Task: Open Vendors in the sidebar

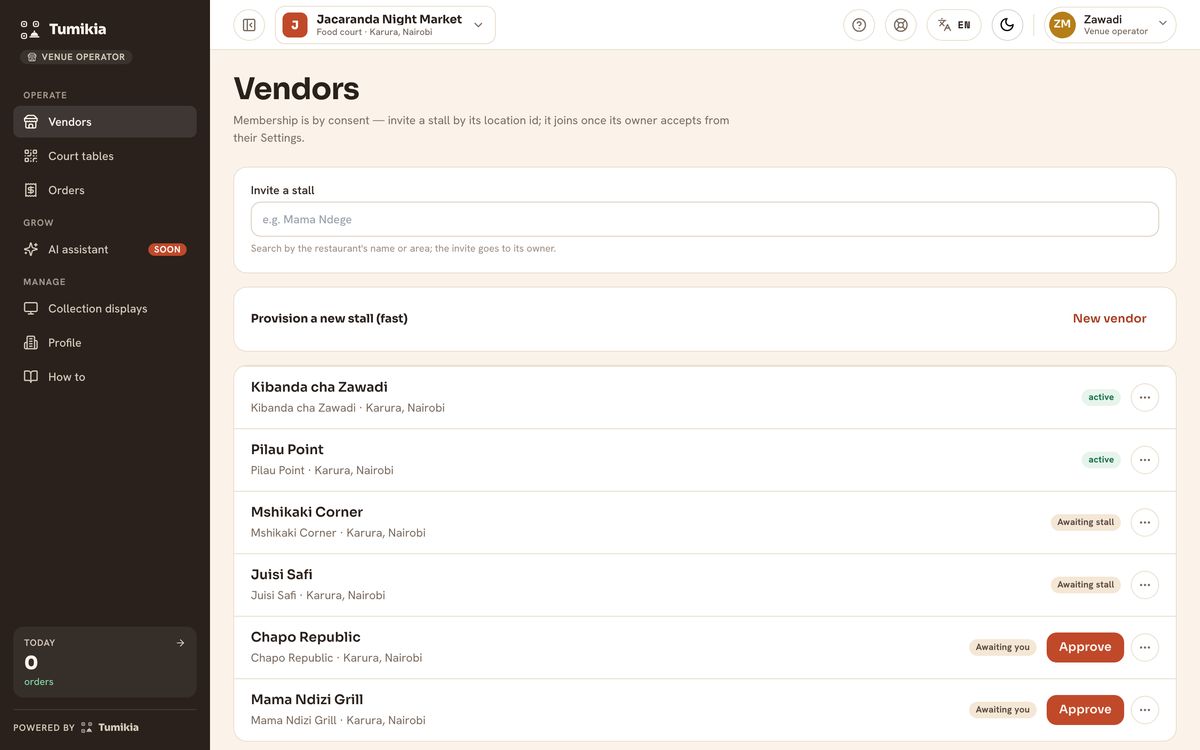Action: tap(105, 122)
